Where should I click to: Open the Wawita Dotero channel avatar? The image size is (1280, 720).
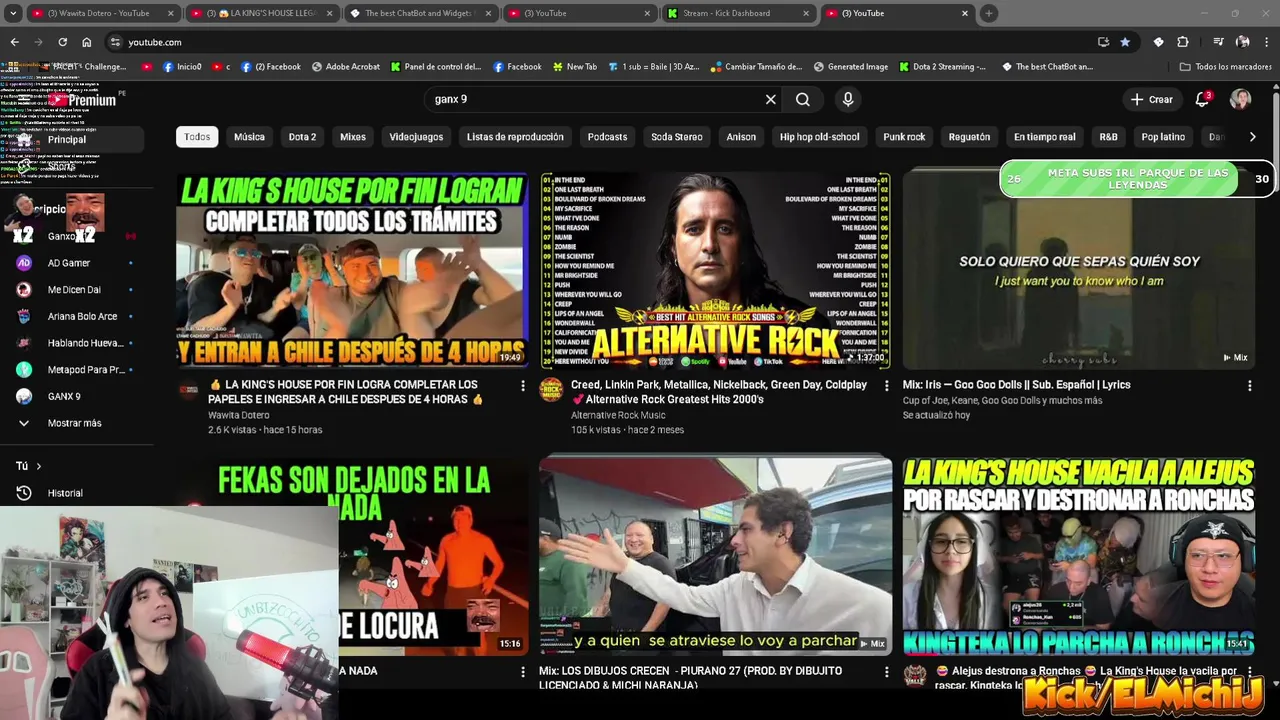[188, 390]
